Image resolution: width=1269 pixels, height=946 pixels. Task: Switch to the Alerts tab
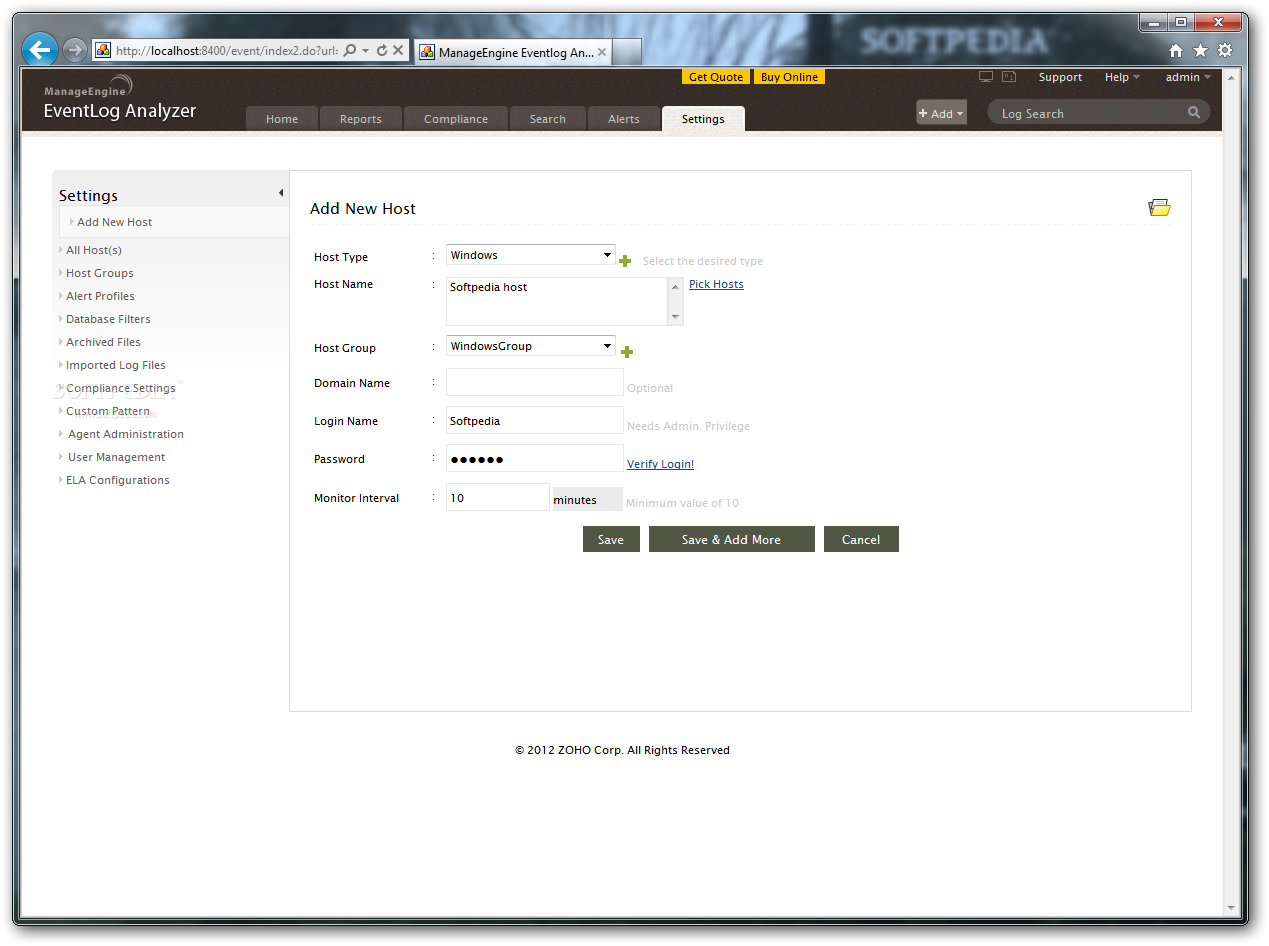[x=624, y=119]
